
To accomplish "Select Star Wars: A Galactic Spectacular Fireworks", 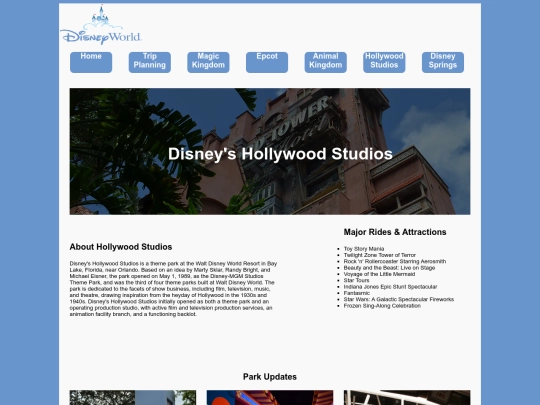I will click(399, 299).
